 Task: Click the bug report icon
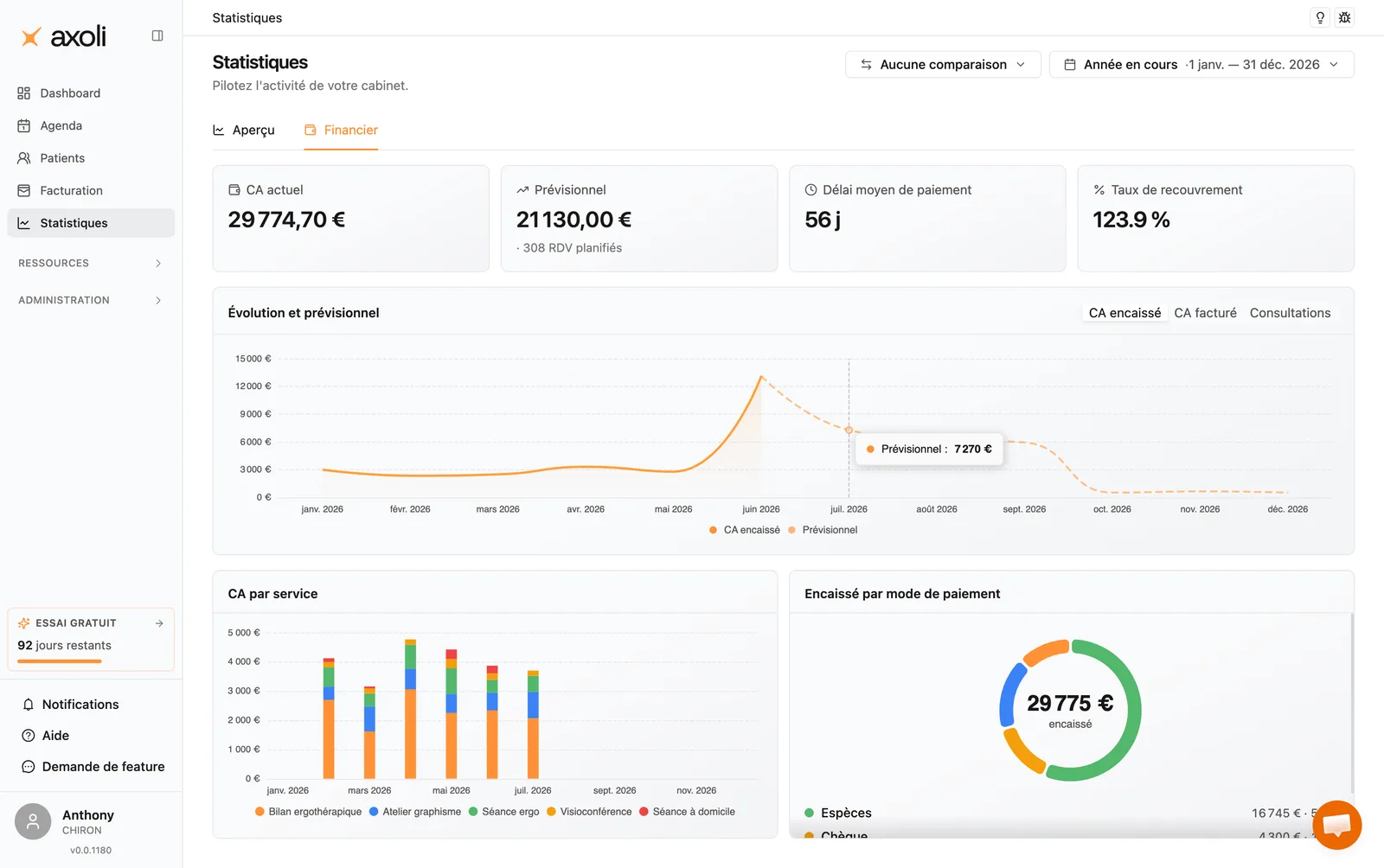(1344, 17)
